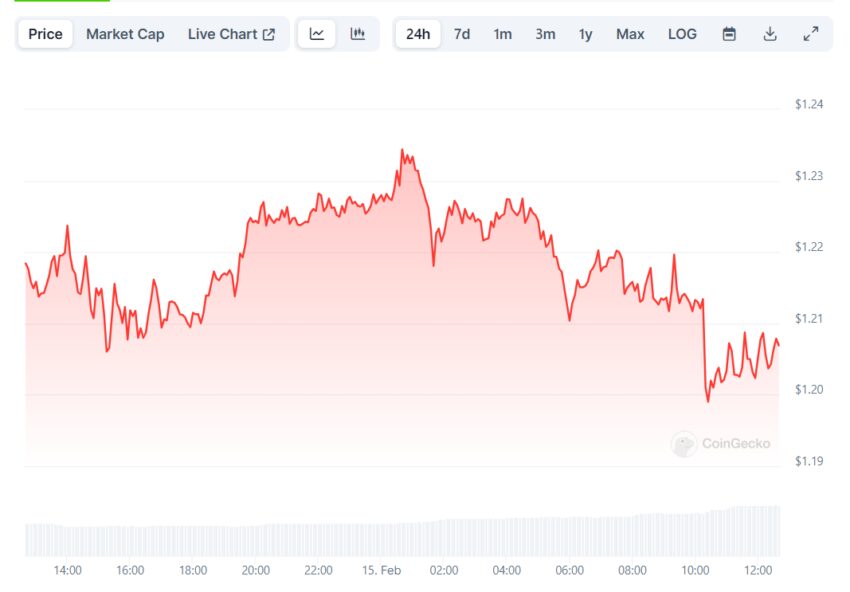The height and width of the screenshot is (592, 850).
Task: Switch to the Price tab
Action: click(x=46, y=34)
